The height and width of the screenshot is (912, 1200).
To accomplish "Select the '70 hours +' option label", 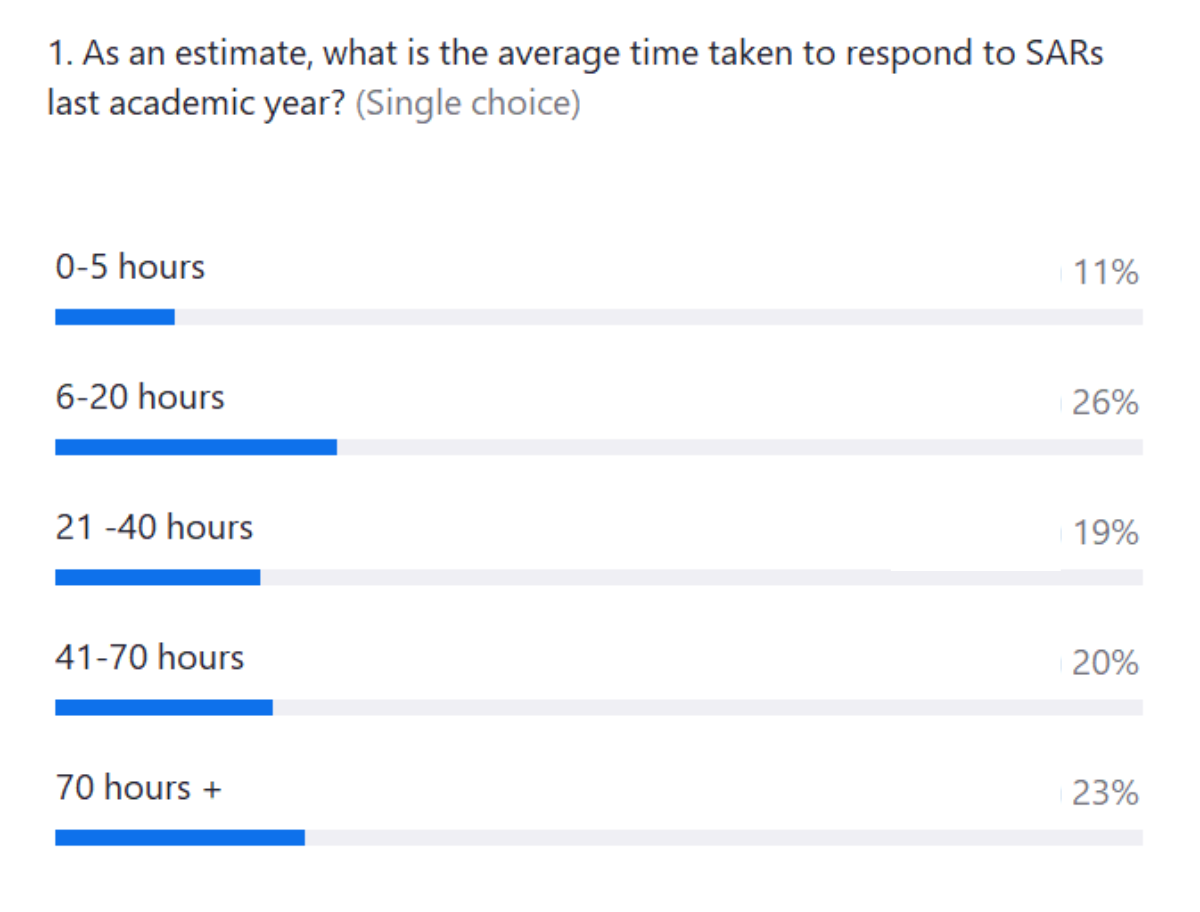I will [138, 787].
